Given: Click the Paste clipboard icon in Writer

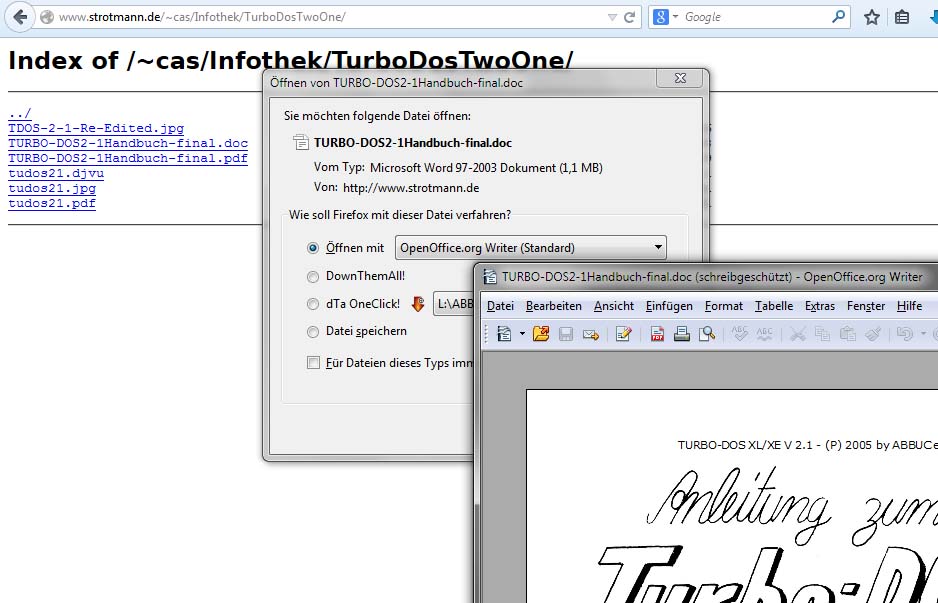Looking at the screenshot, I should click(848, 333).
